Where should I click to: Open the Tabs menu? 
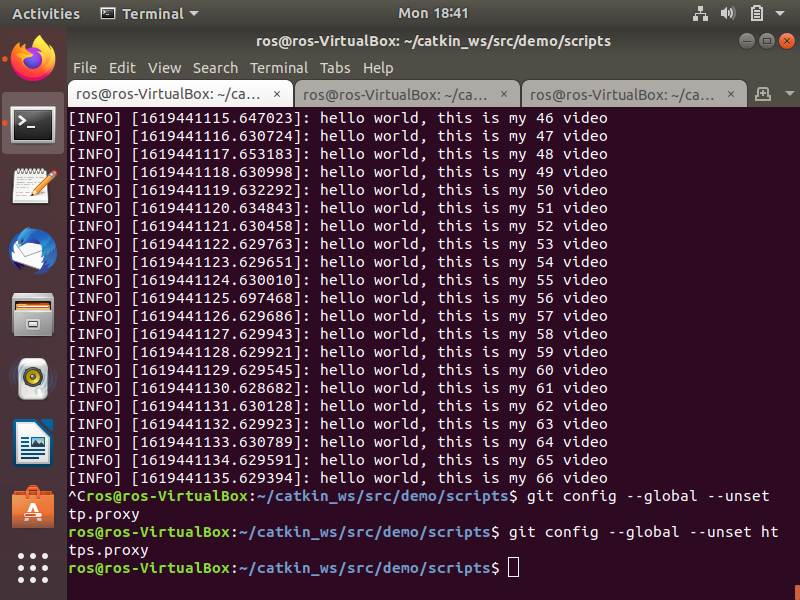pyautogui.click(x=335, y=68)
